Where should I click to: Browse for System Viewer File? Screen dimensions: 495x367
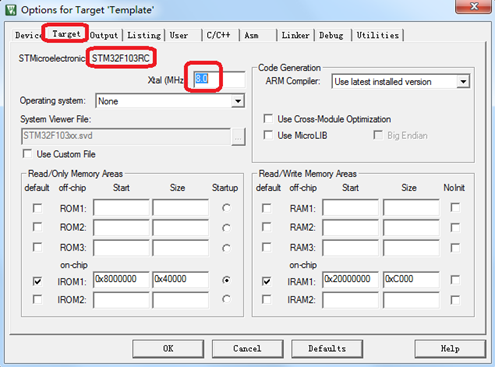pyautogui.click(x=238, y=137)
